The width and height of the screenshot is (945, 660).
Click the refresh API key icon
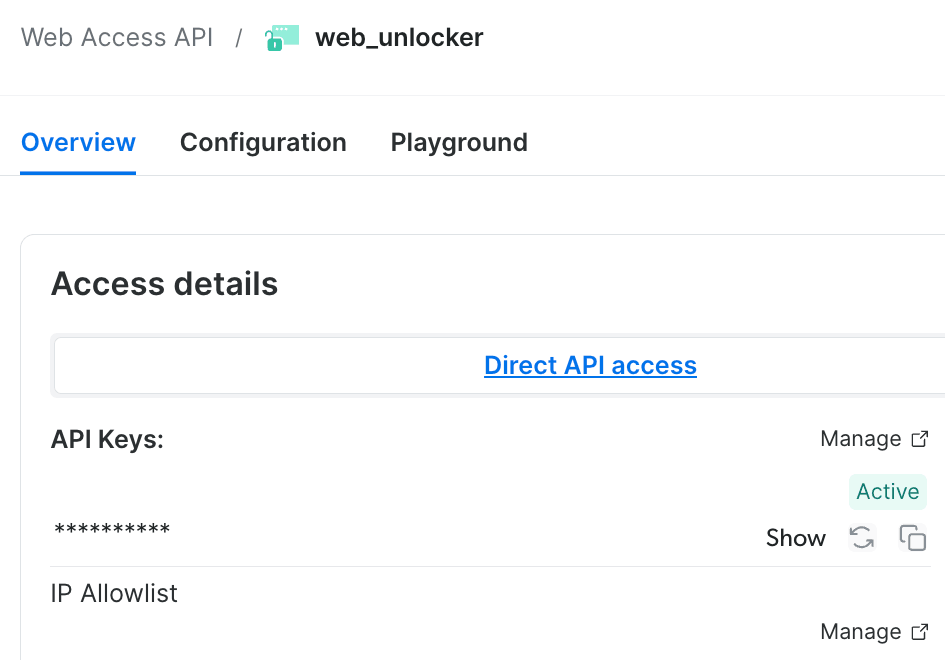click(862, 537)
